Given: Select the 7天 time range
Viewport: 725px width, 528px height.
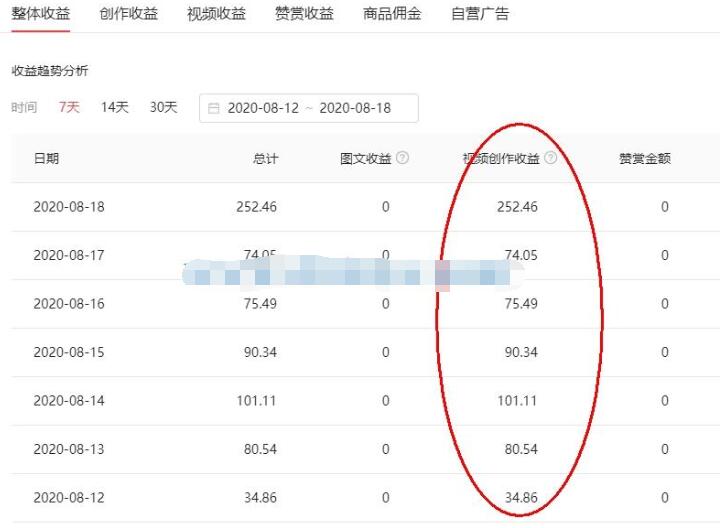Looking at the screenshot, I should pyautogui.click(x=69, y=107).
